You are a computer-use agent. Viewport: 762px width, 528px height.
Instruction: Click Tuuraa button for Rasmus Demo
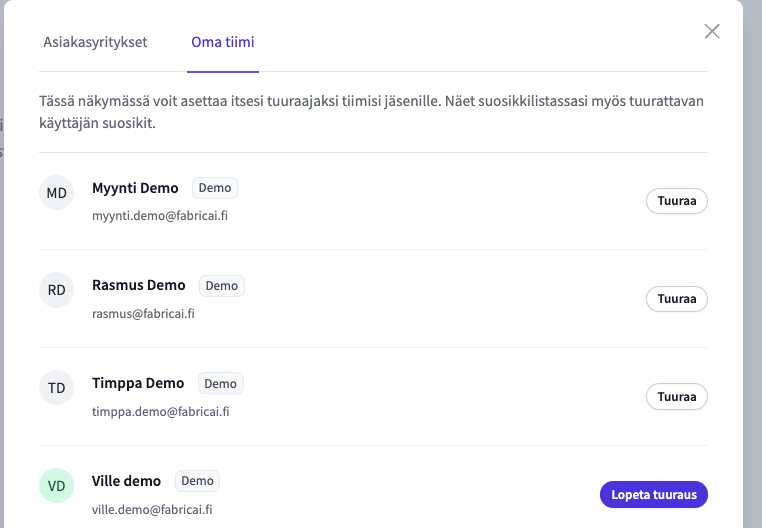pyautogui.click(x=676, y=299)
